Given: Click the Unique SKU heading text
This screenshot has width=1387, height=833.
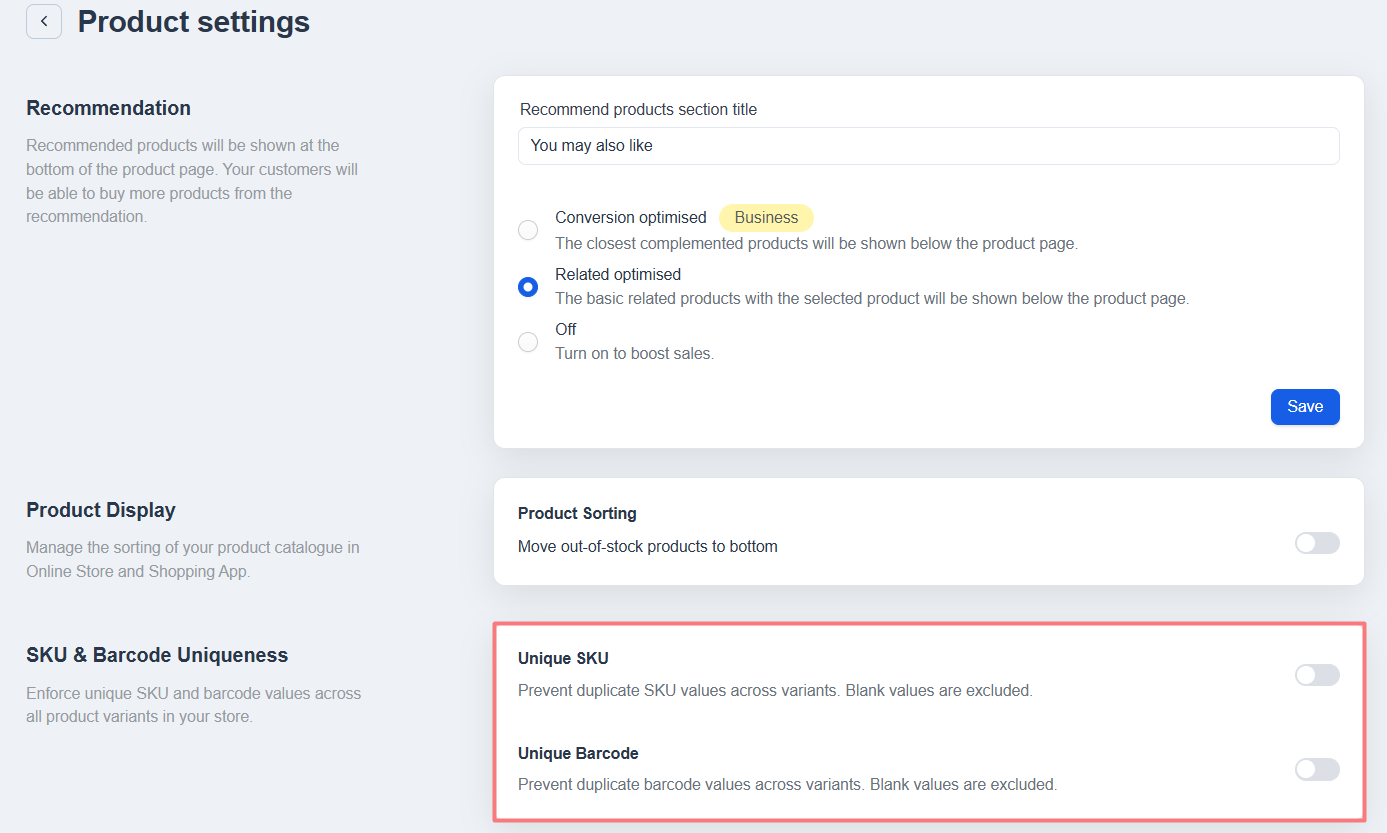Looking at the screenshot, I should tap(563, 658).
